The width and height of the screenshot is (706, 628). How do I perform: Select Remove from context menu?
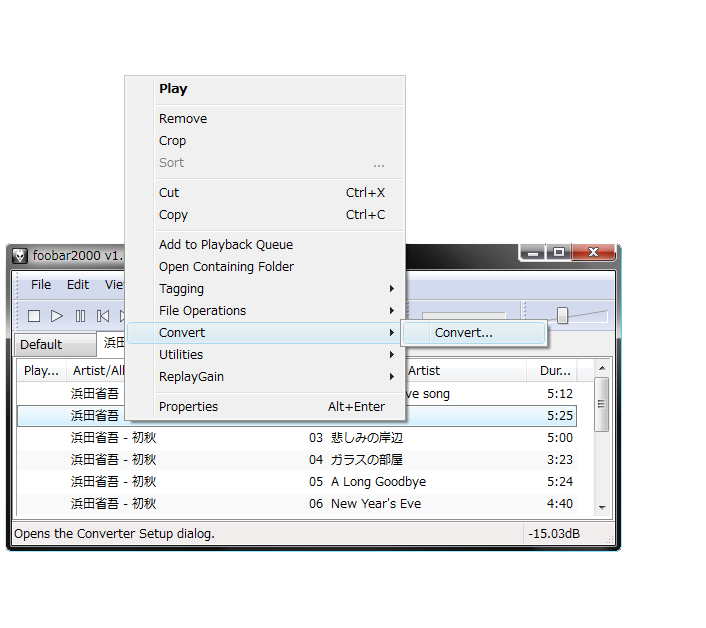tap(265, 119)
